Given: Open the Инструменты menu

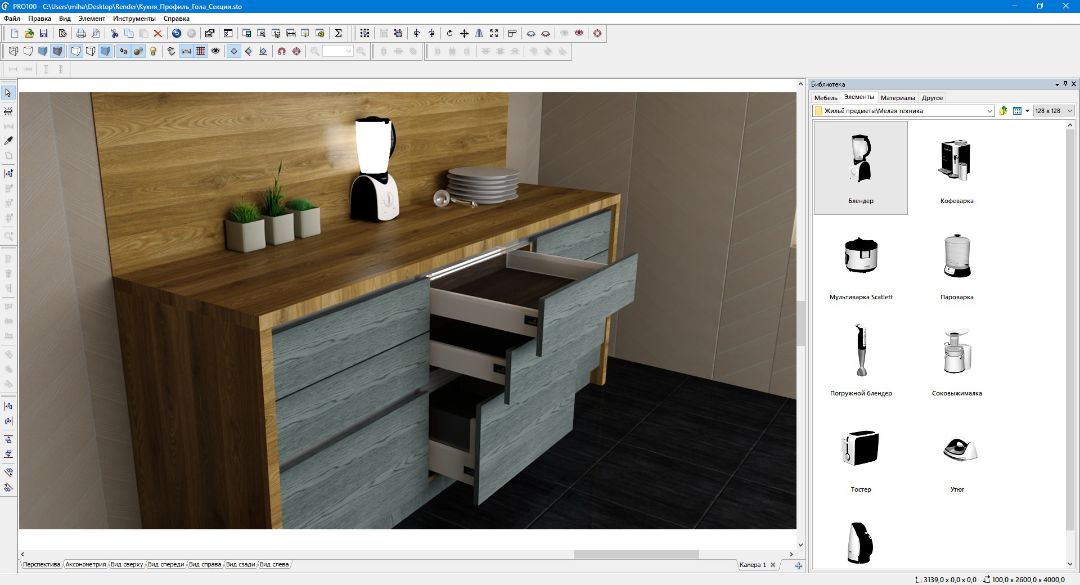Looking at the screenshot, I should (134, 18).
